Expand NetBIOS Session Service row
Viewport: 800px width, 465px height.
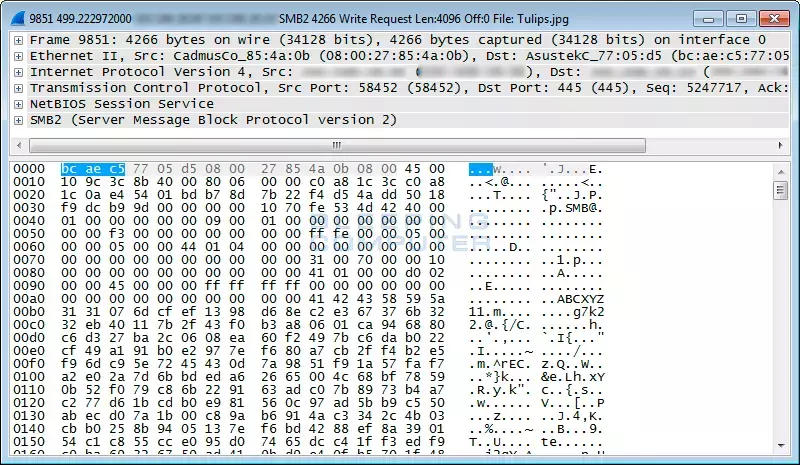click(x=18, y=104)
